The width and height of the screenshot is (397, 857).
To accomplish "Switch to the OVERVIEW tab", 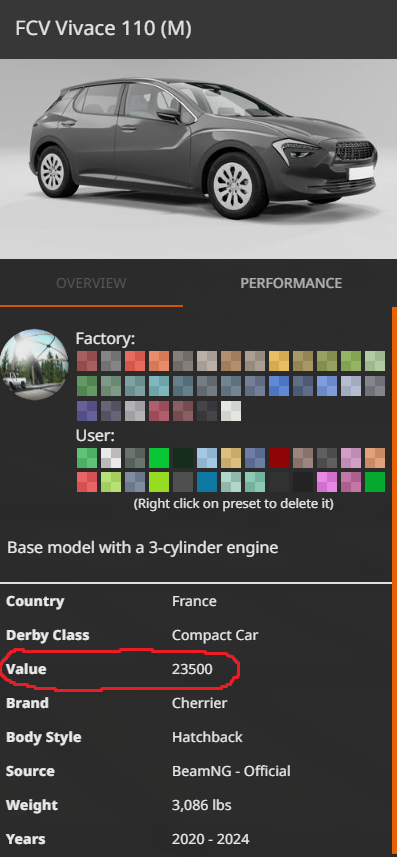I will click(91, 283).
